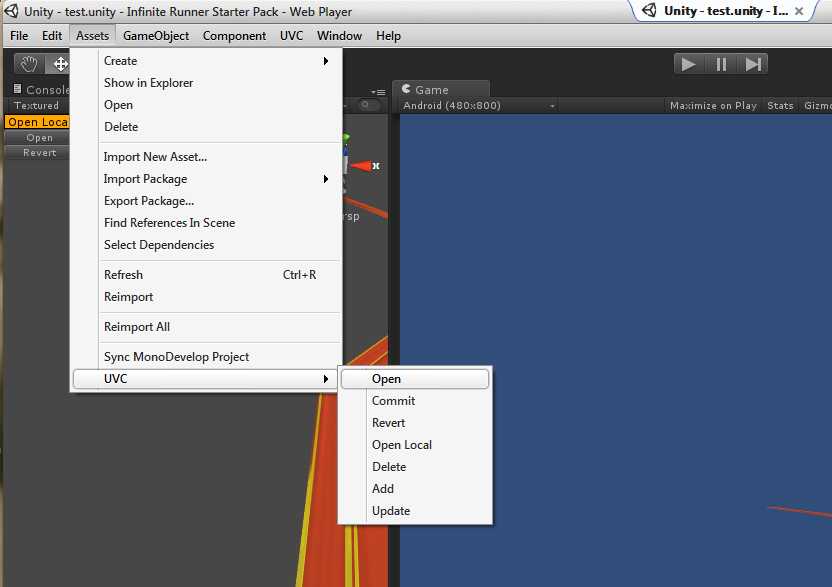The image size is (832, 587).
Task: Open the panel options menu icon
Action: coord(378,92)
